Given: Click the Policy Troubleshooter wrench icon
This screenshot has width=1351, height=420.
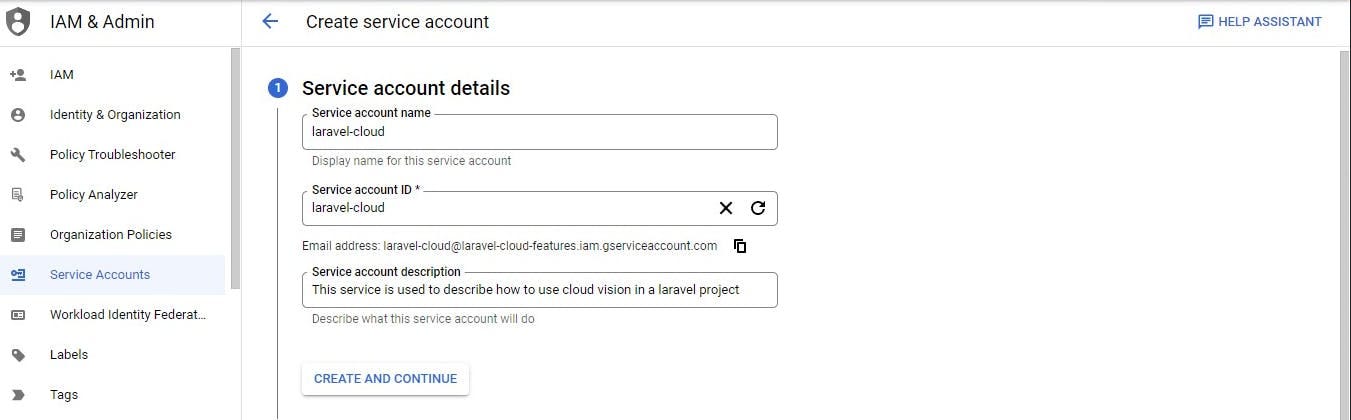Looking at the screenshot, I should click(x=17, y=155).
